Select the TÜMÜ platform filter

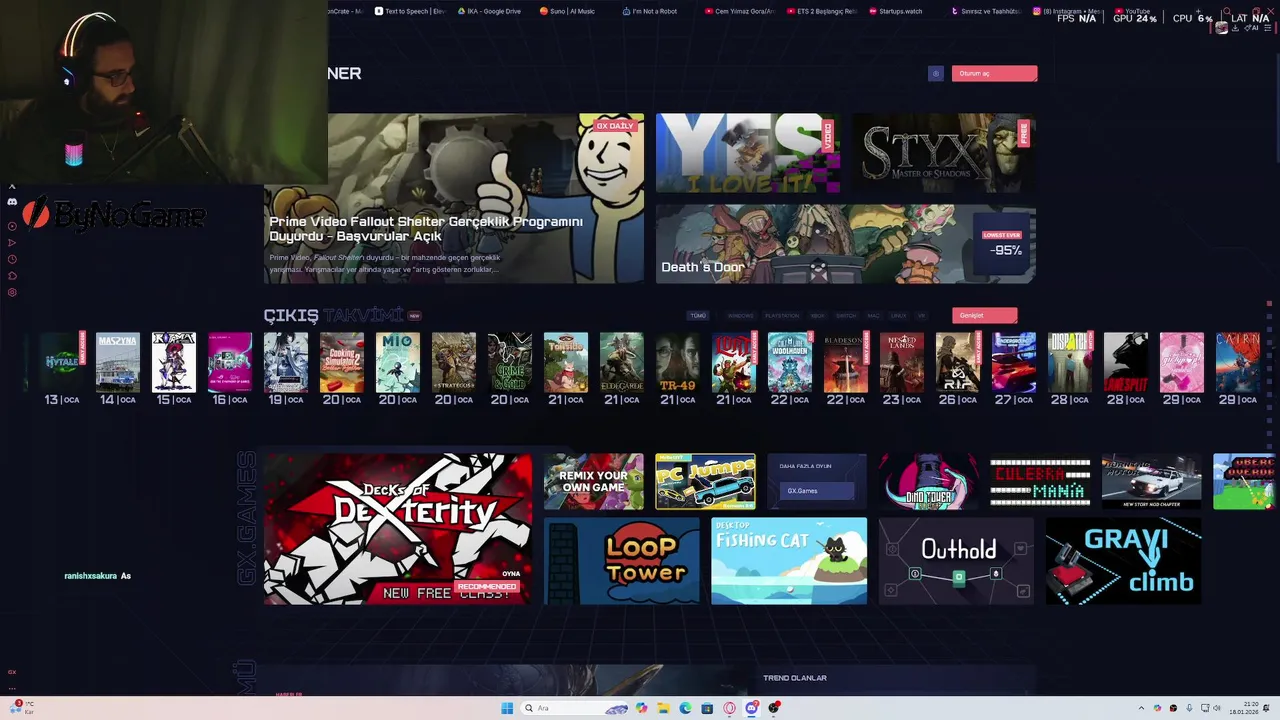pyautogui.click(x=698, y=315)
